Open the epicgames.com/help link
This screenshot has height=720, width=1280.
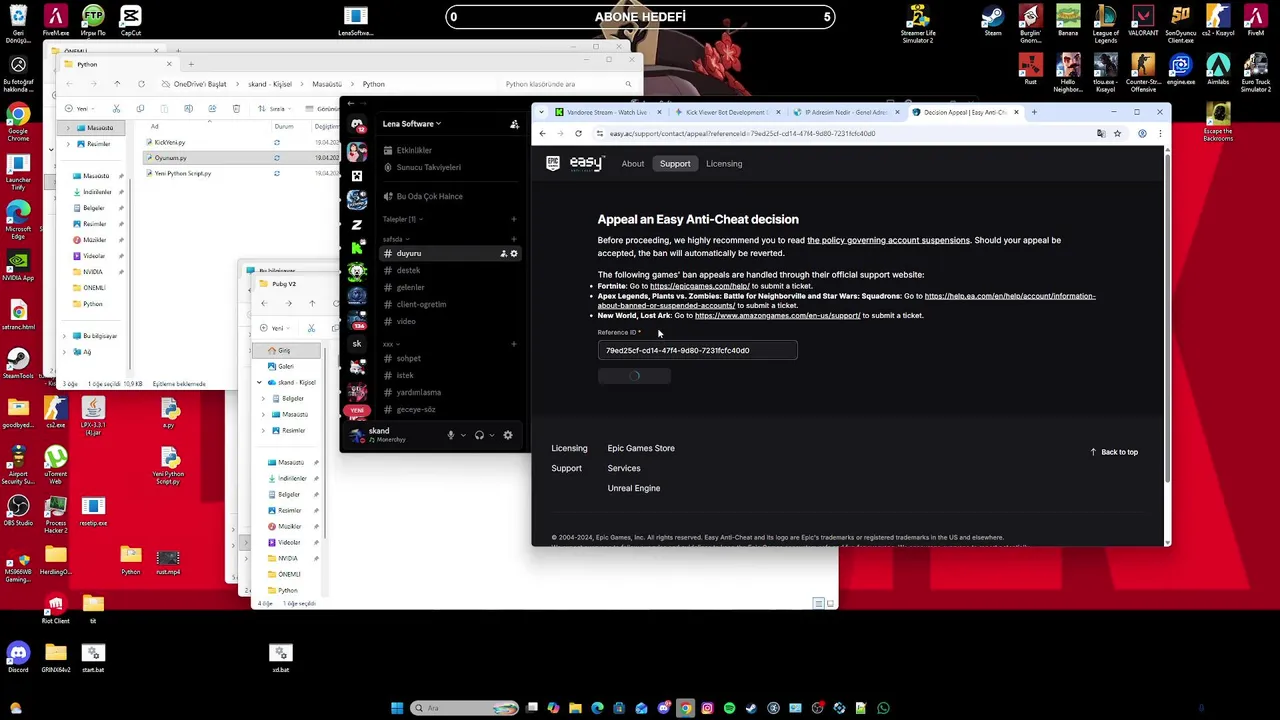click(x=699, y=286)
